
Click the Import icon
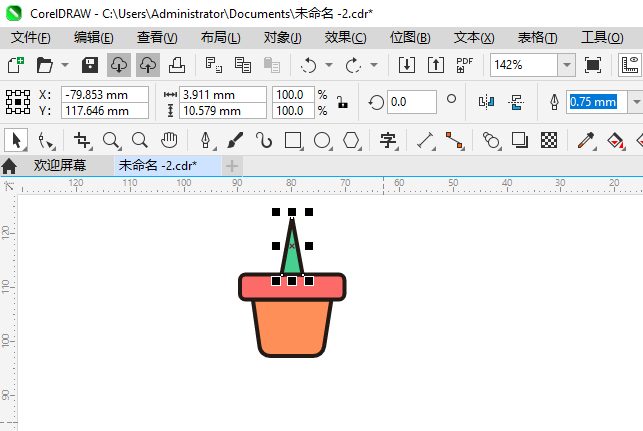click(407, 65)
